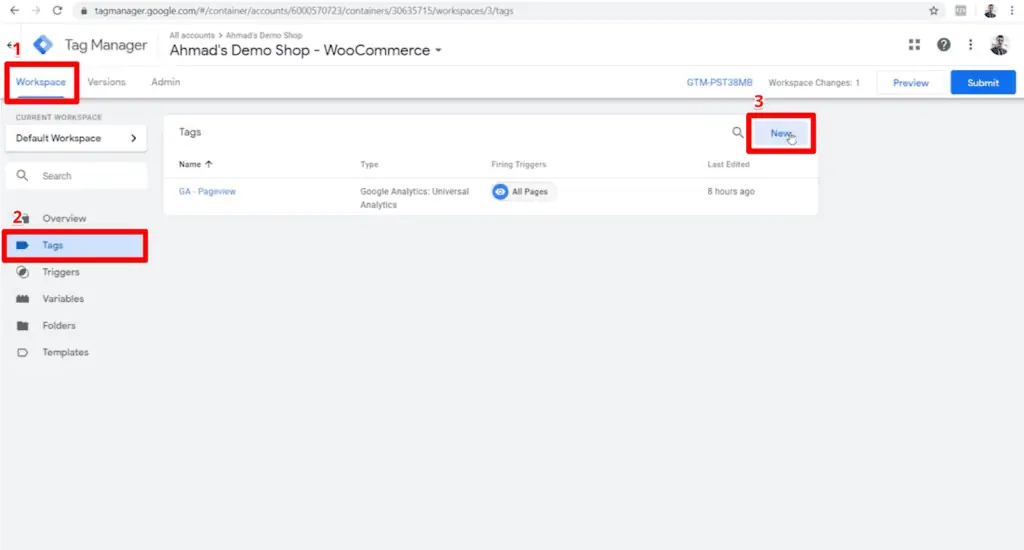Switch to the Versions tab
Image resolution: width=1024 pixels, height=550 pixels.
106,82
